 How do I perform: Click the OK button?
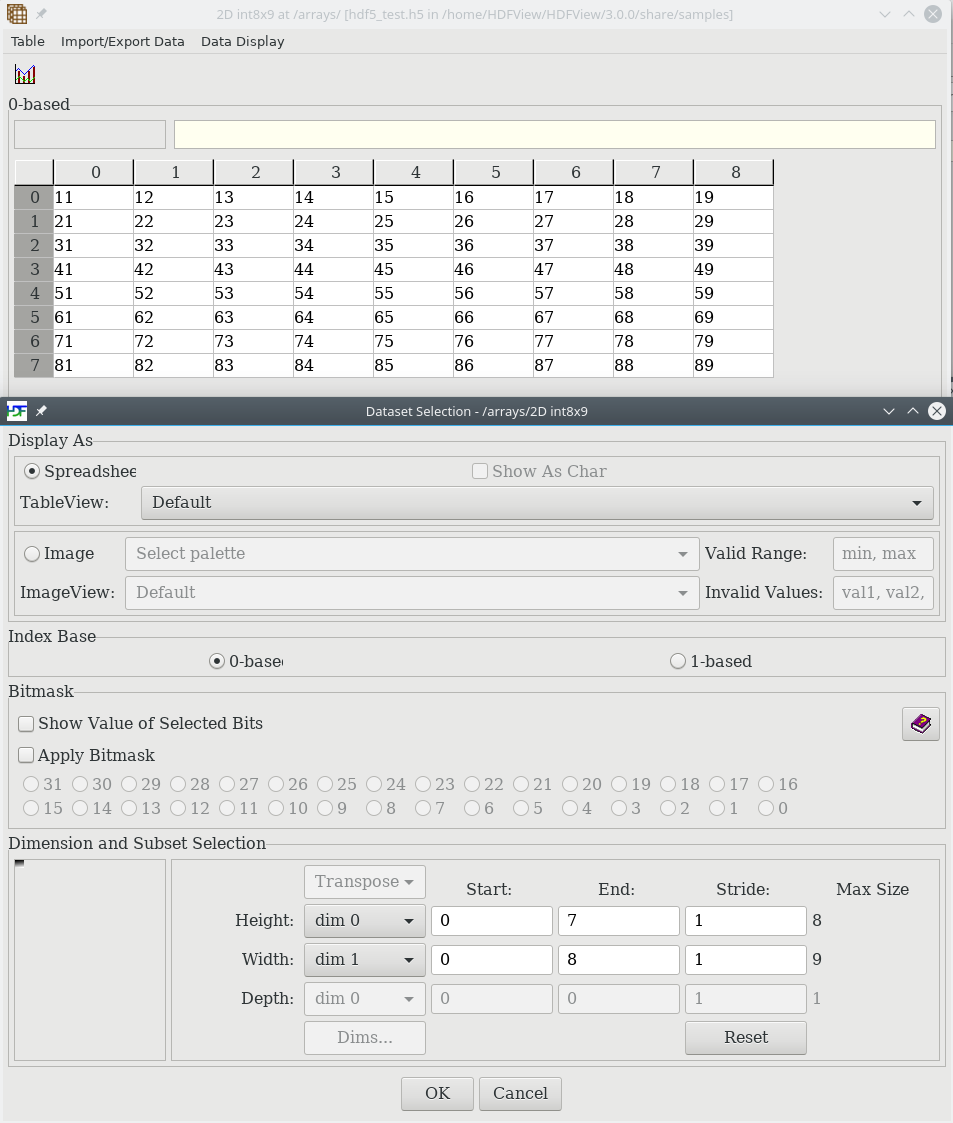tap(437, 1093)
